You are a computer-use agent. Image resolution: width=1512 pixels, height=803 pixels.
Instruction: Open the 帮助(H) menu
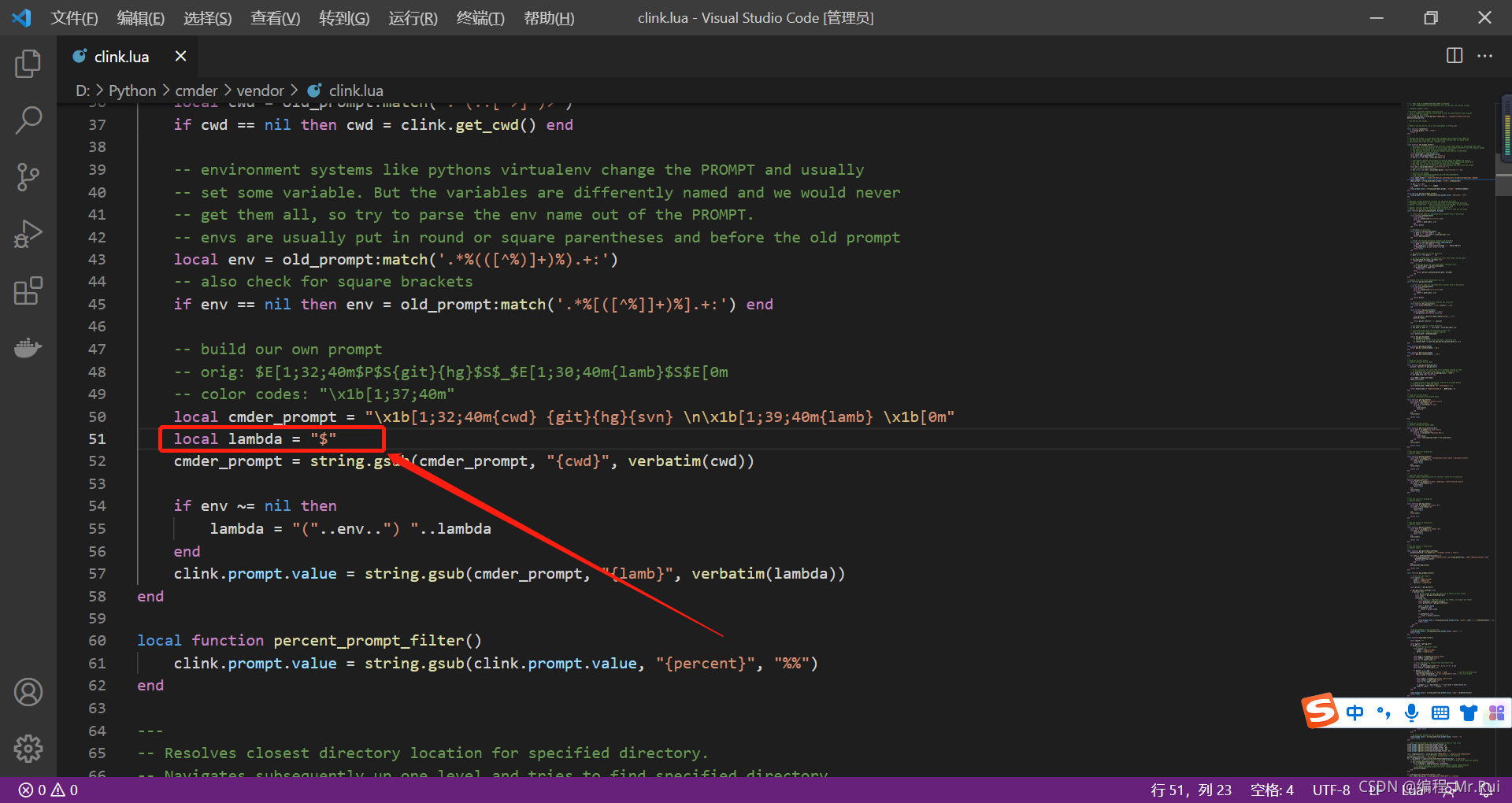(x=549, y=17)
